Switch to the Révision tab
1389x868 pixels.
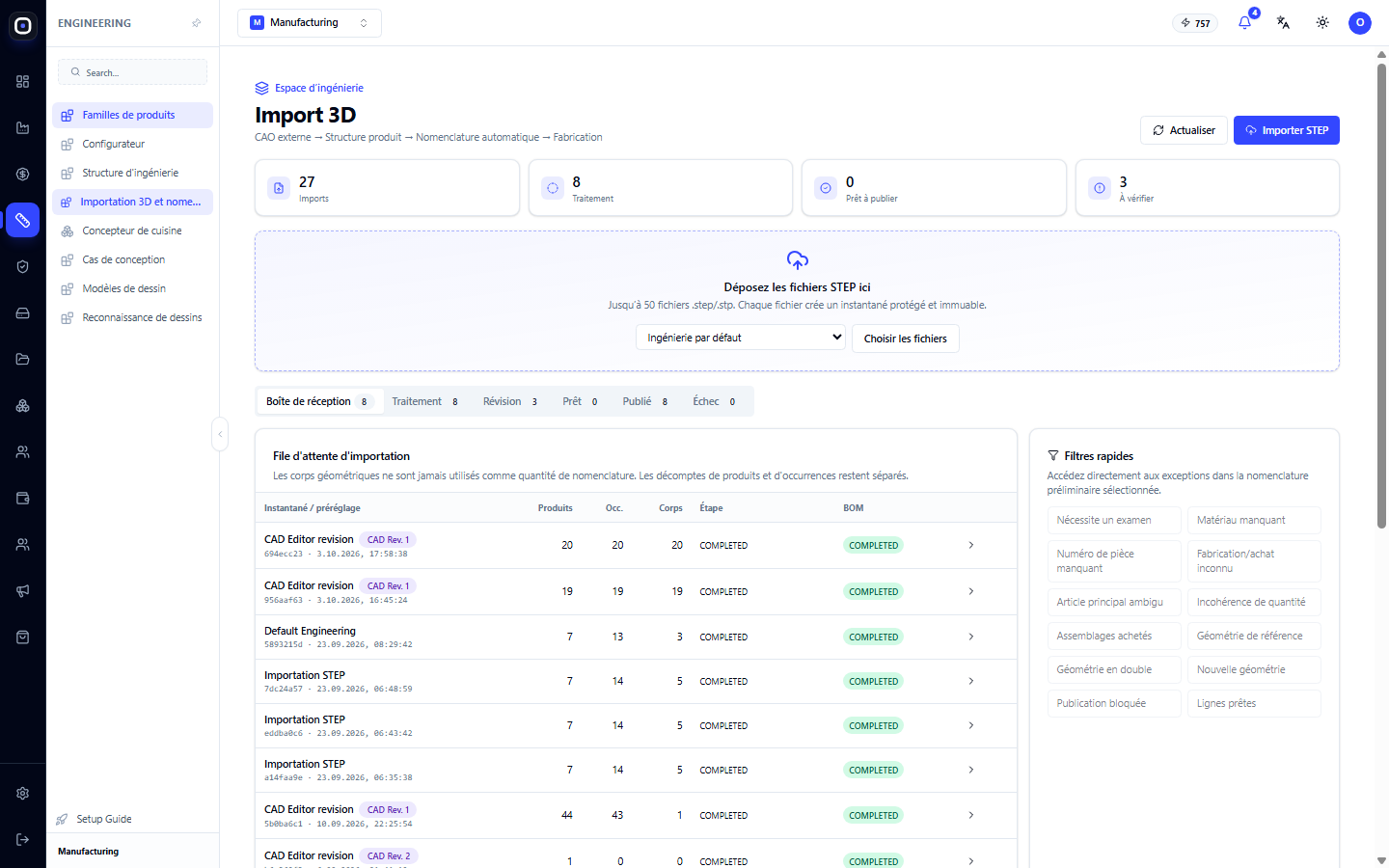click(x=510, y=402)
